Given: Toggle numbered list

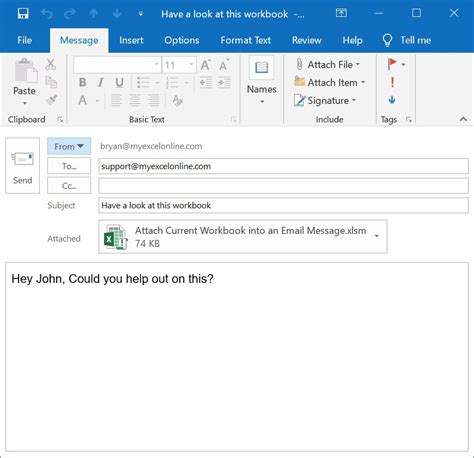Looking at the screenshot, I should point(172,82).
